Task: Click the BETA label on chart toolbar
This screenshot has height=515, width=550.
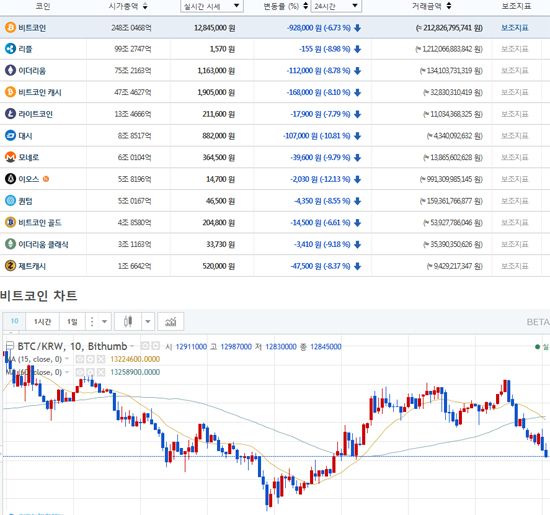Action: tap(538, 322)
